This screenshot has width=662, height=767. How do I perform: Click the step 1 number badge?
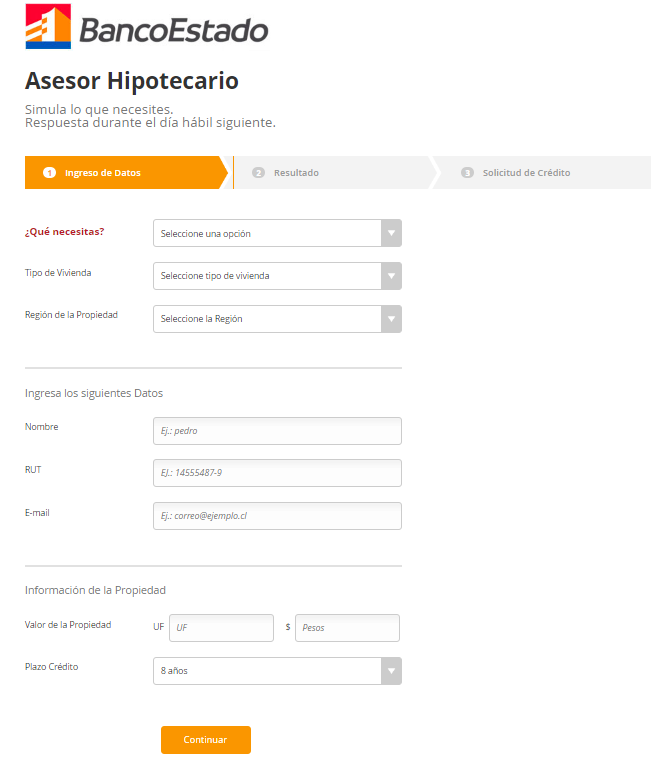click(49, 173)
